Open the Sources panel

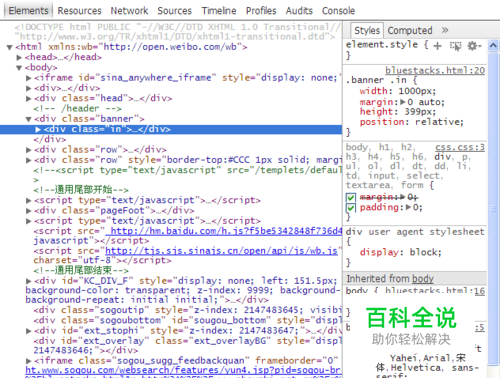(174, 11)
